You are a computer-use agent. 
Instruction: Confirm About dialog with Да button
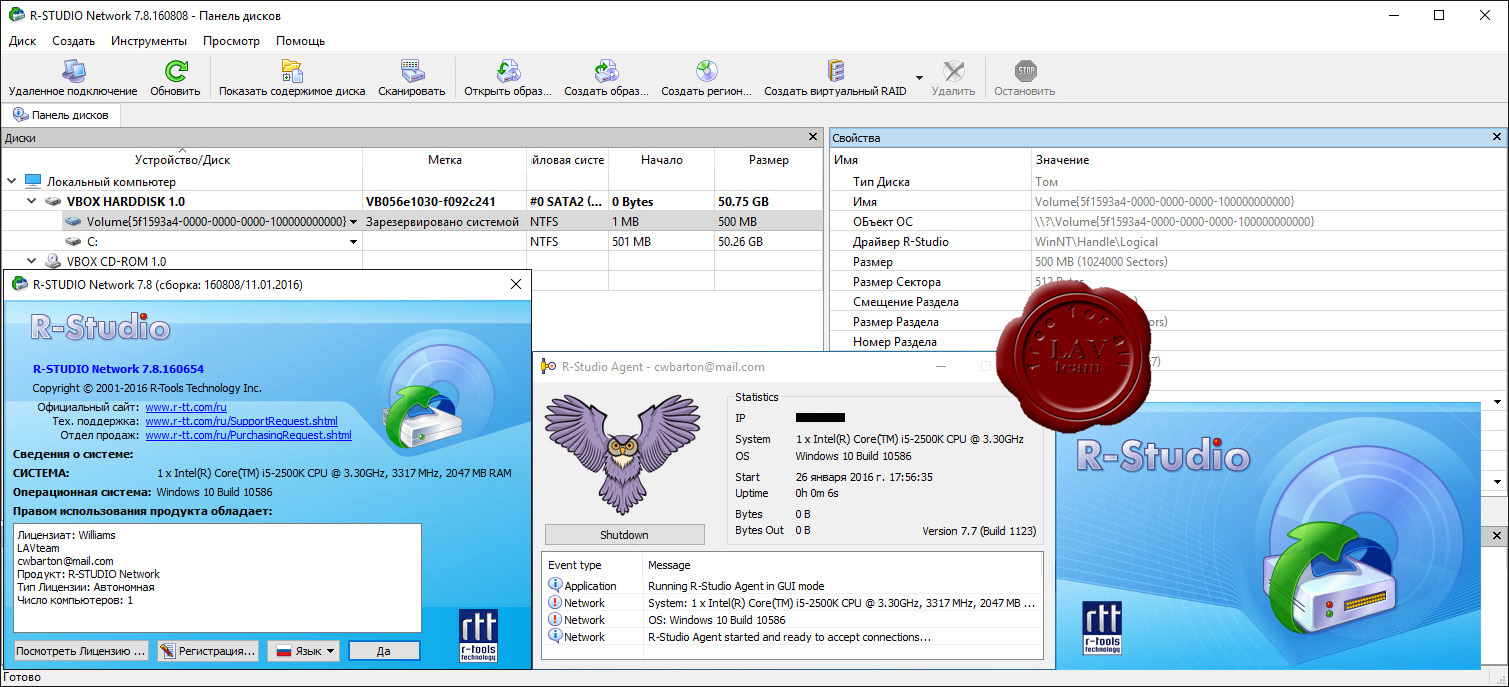(384, 651)
